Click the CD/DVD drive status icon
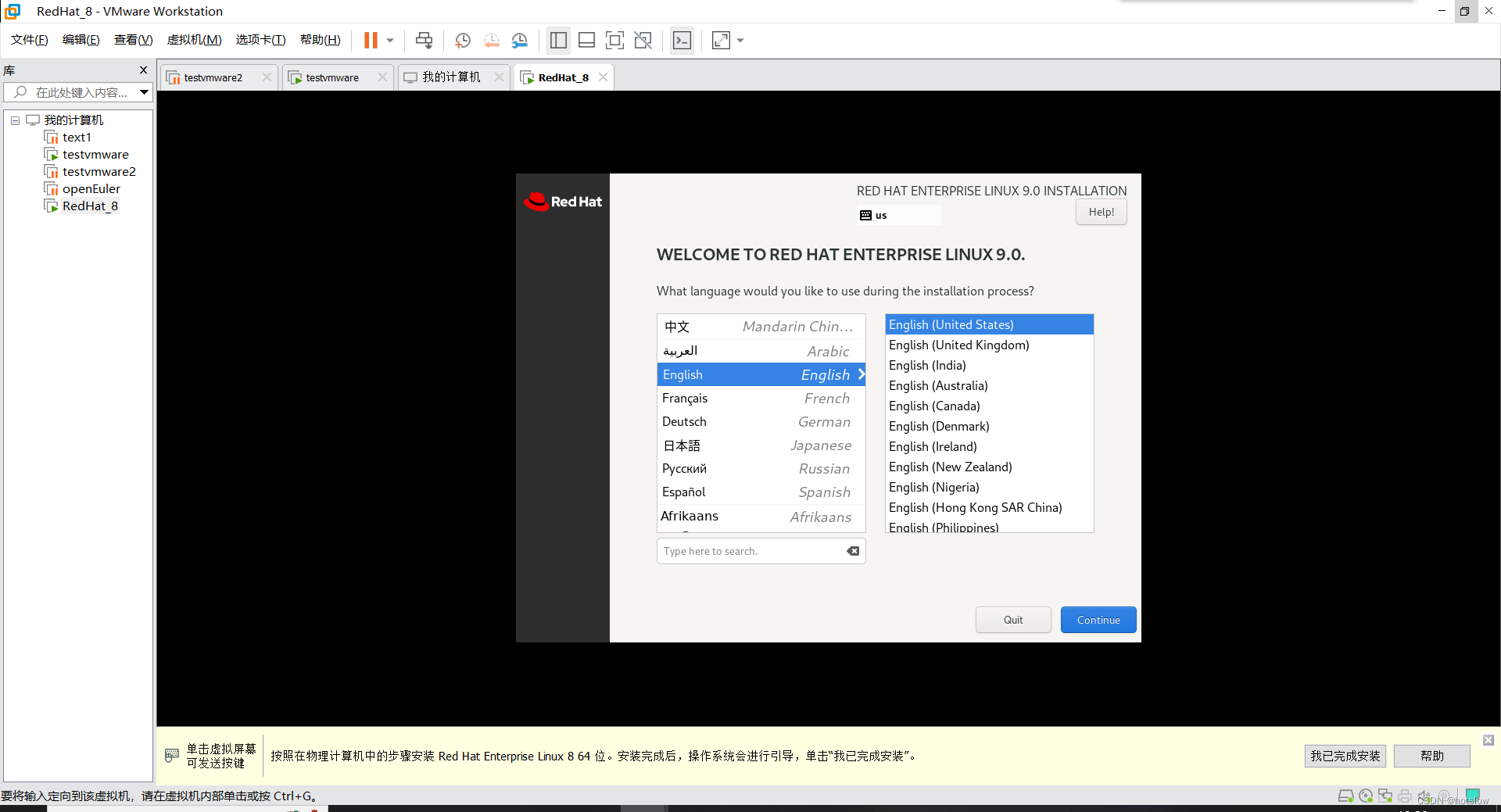This screenshot has width=1501, height=812. pos(1366,796)
